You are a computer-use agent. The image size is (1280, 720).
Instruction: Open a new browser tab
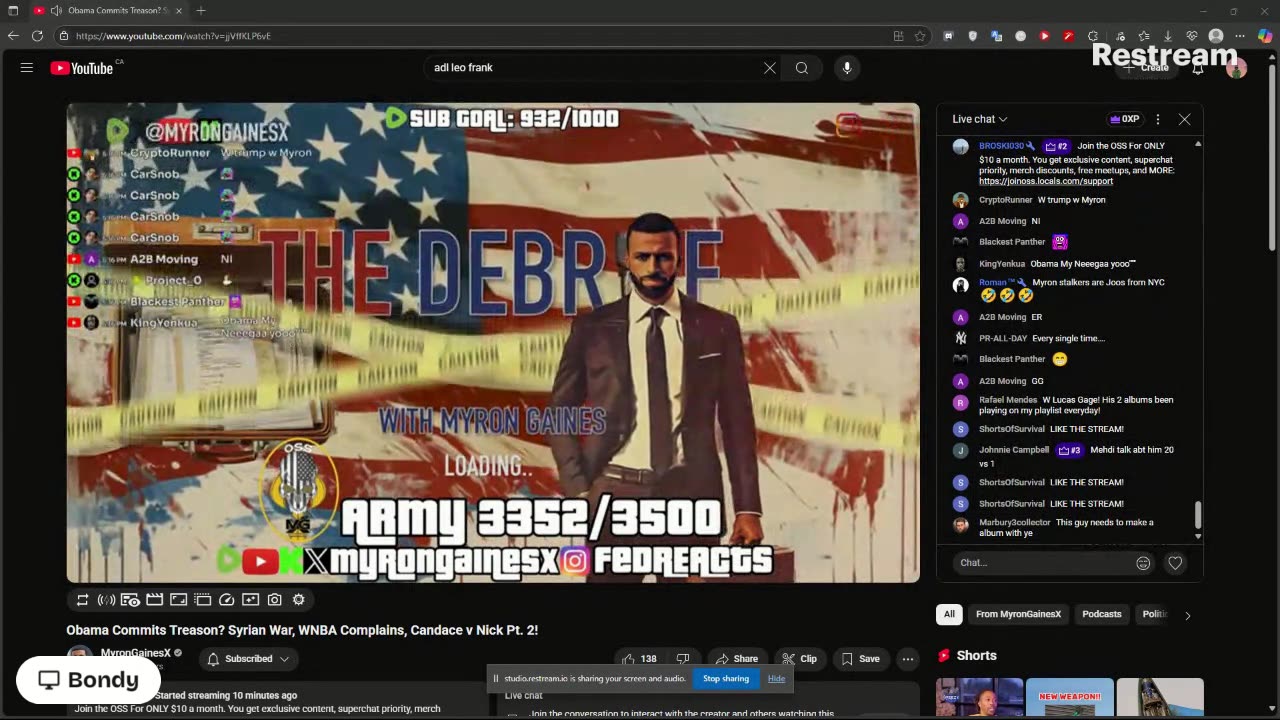coord(201,10)
